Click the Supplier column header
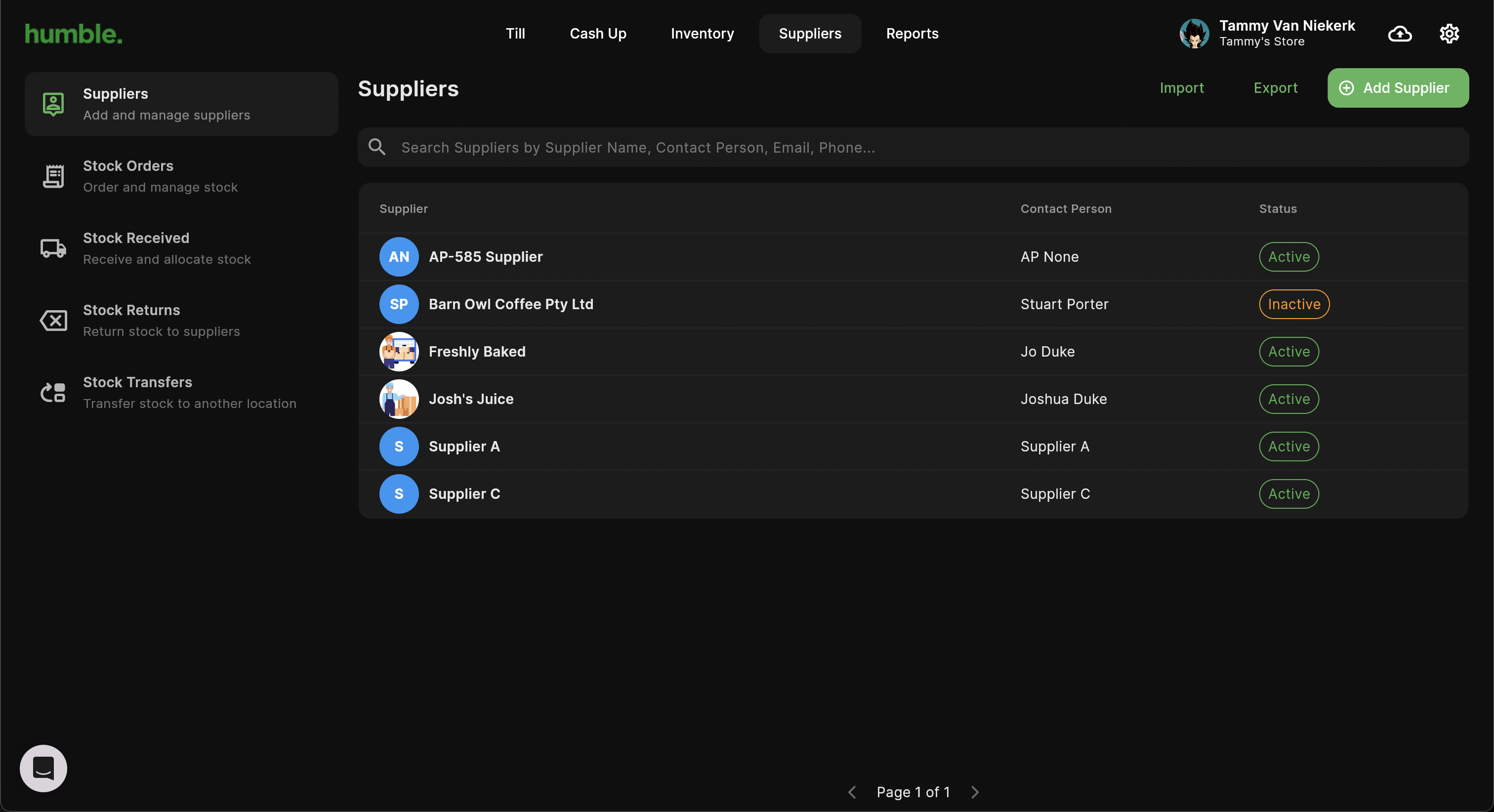Image resolution: width=1494 pixels, height=812 pixels. point(403,209)
